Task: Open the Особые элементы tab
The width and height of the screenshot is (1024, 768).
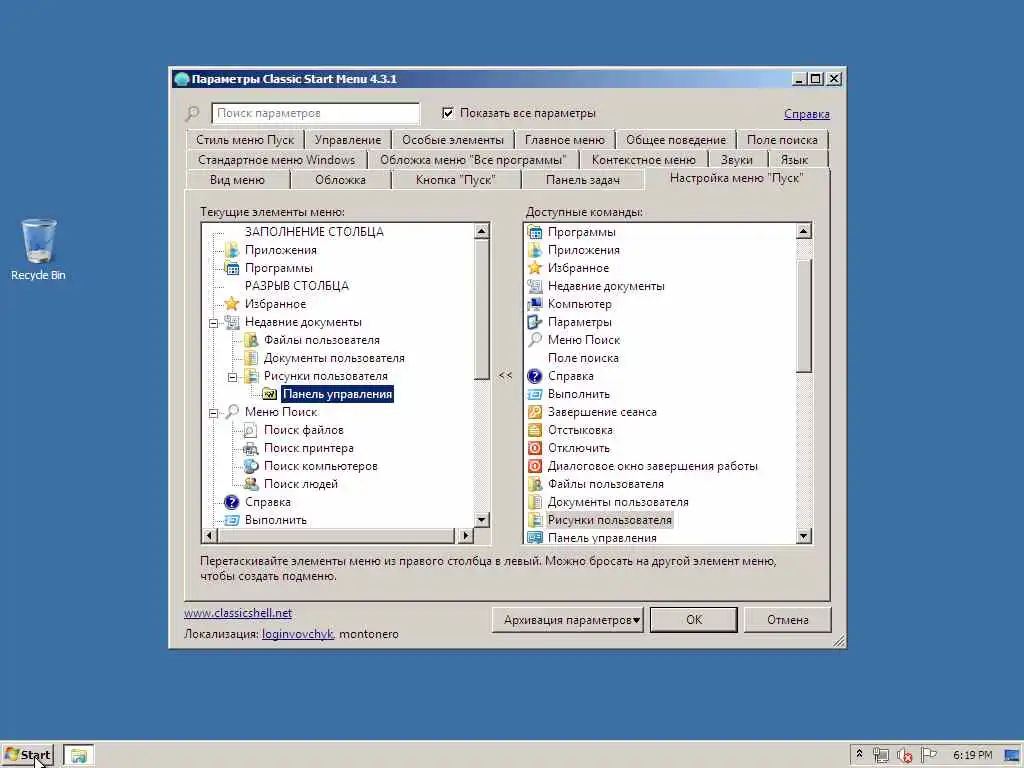Action: (453, 140)
